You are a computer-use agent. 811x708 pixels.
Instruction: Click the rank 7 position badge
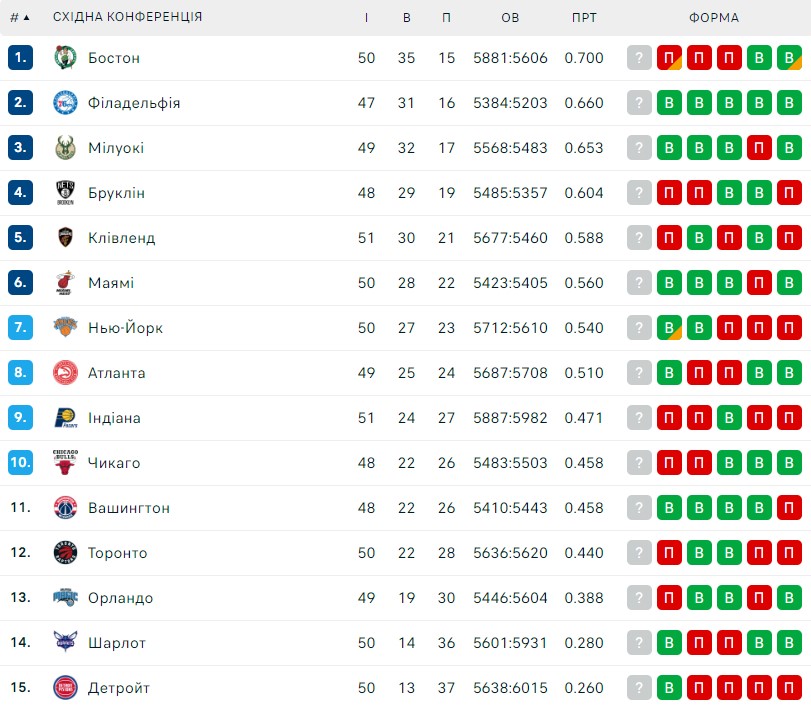coord(20,327)
